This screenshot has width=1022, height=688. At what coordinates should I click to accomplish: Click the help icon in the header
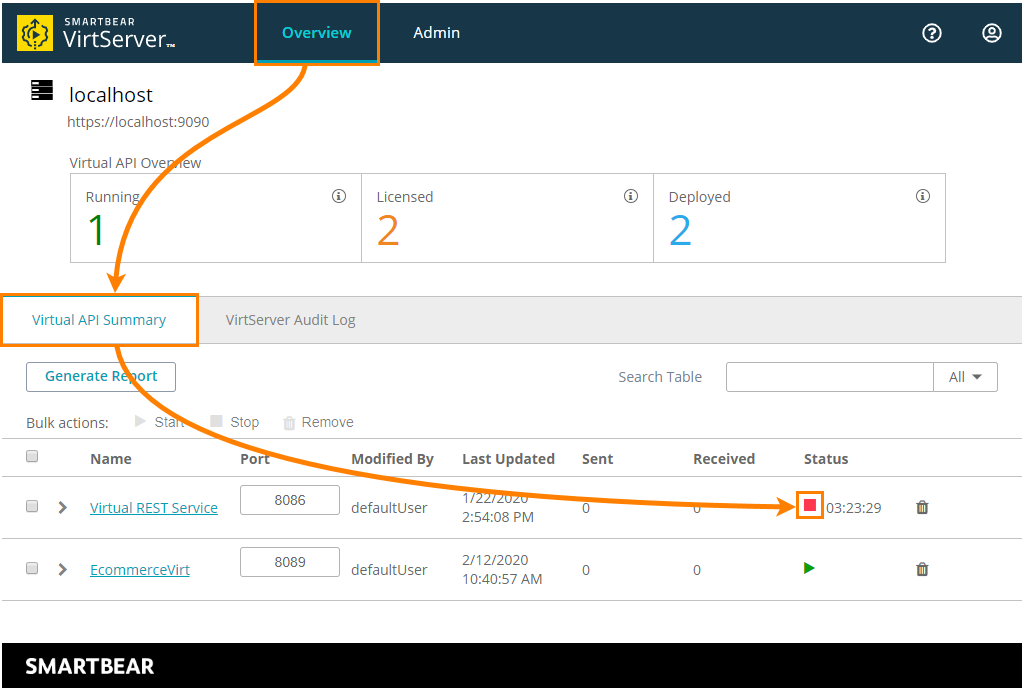point(932,33)
